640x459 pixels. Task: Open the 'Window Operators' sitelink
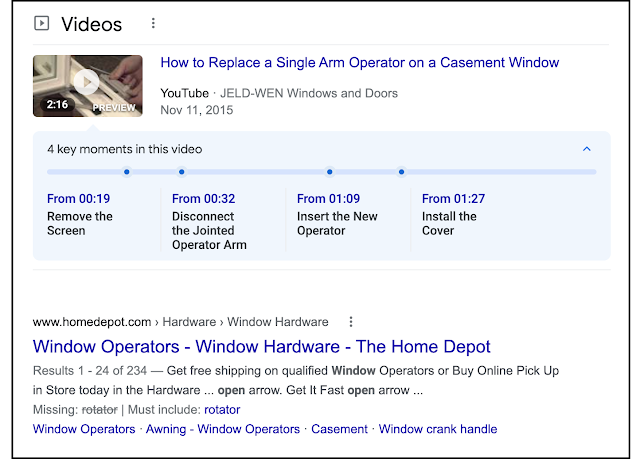84,429
